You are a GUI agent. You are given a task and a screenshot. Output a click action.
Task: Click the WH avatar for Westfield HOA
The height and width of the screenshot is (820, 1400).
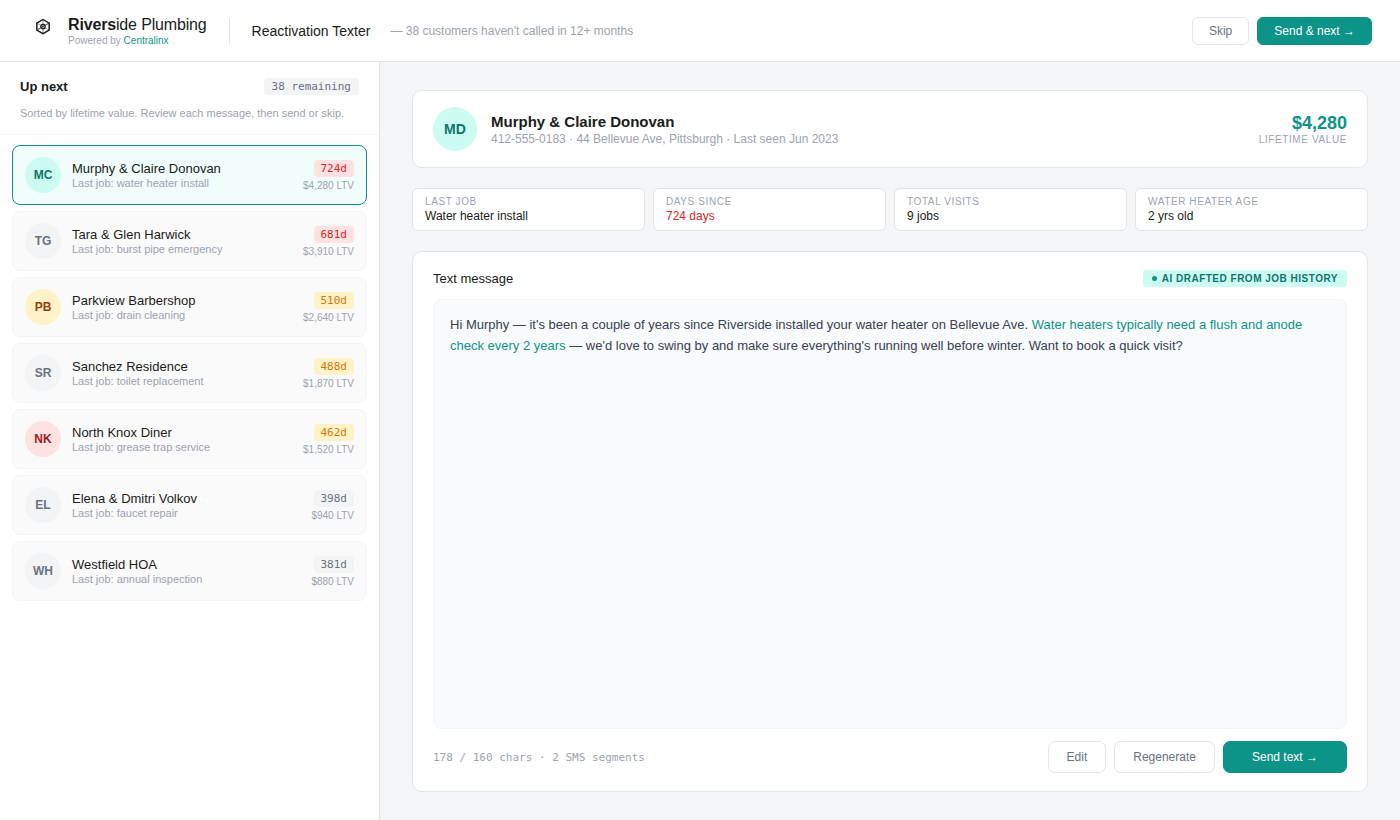point(43,571)
